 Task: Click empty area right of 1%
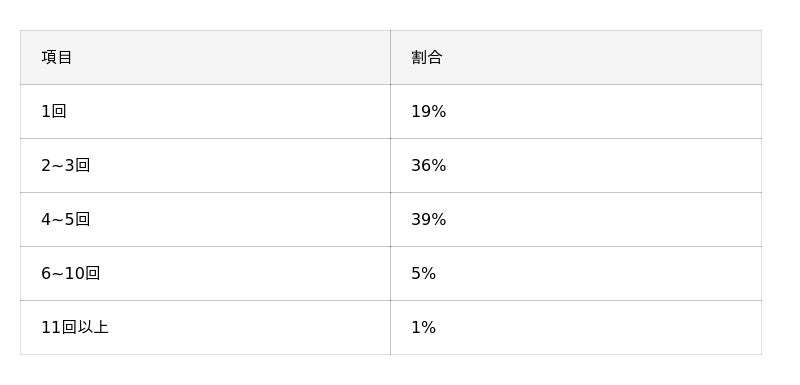coord(597,327)
